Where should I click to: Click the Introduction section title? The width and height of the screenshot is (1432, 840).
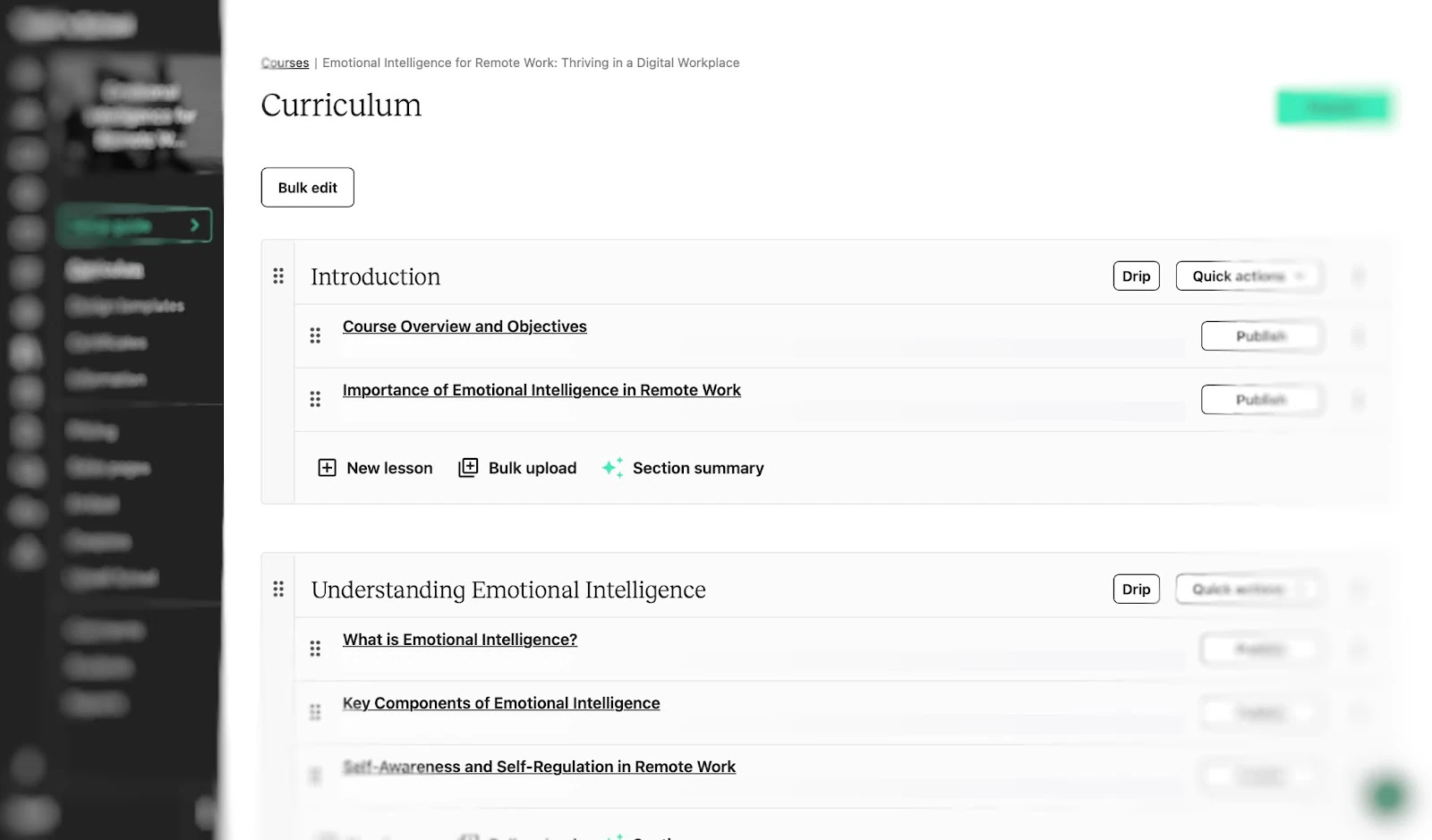pos(375,276)
